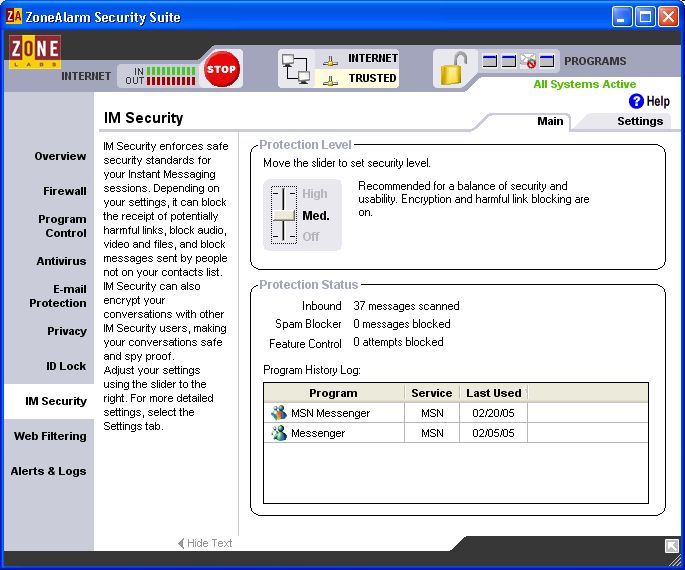
Task: Click the Internet Lock padlock icon
Action: (453, 68)
